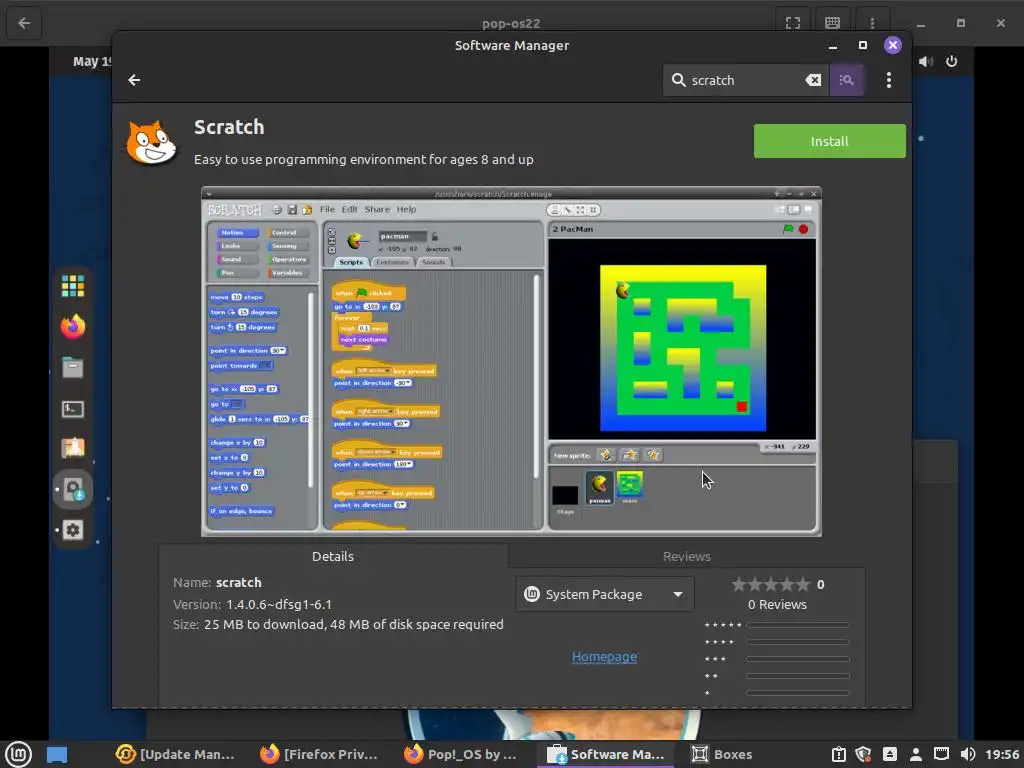Enlarge the Scratch PacMan screenshot
This screenshot has height=768, width=1024.
click(x=511, y=362)
